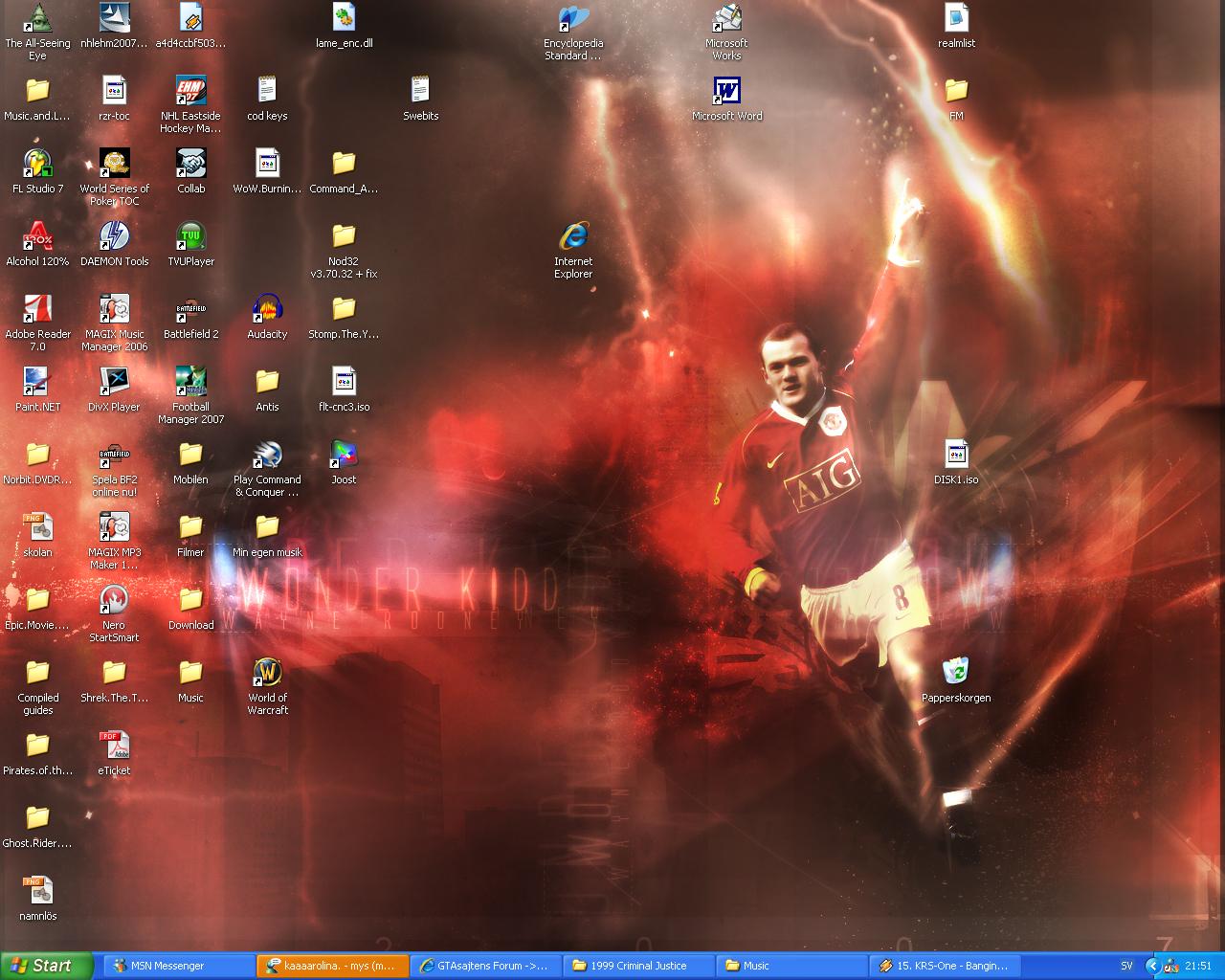Open nhlehm2007 installer icon
This screenshot has height=980, width=1225.
(114, 19)
